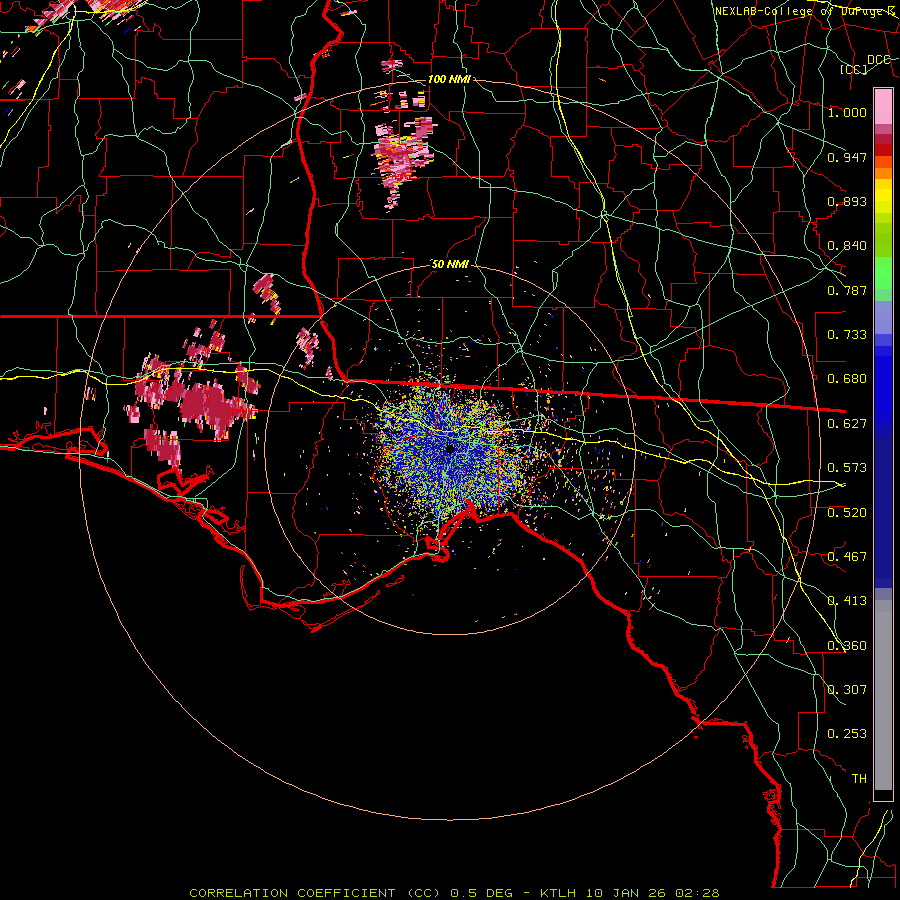Click the TH threshold label on scale
900x900 pixels.
point(859,779)
